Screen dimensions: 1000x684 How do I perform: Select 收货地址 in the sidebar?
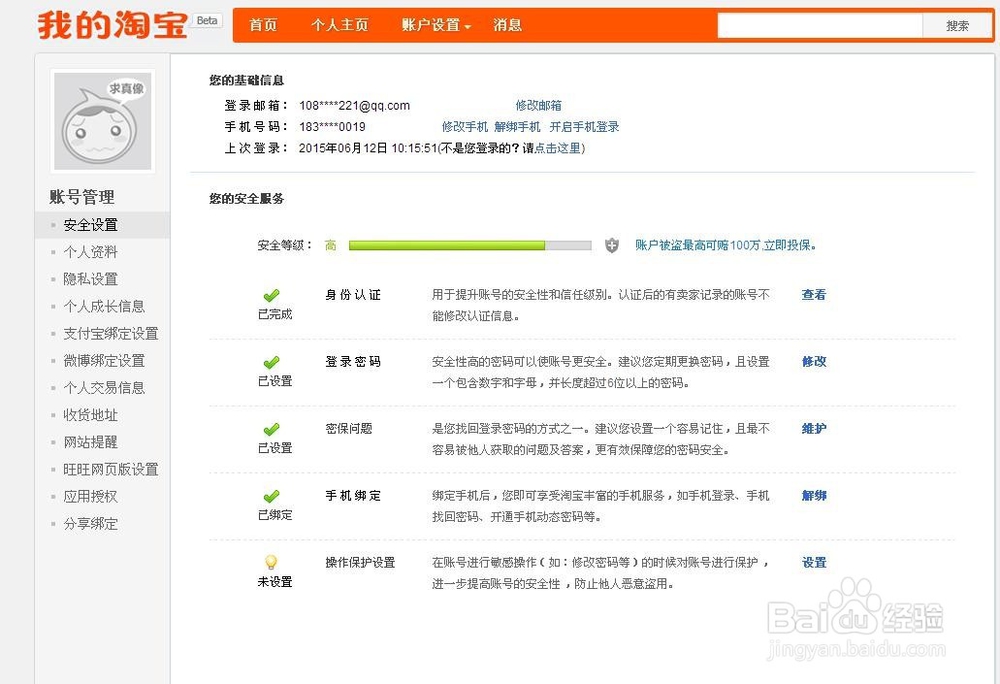point(88,414)
